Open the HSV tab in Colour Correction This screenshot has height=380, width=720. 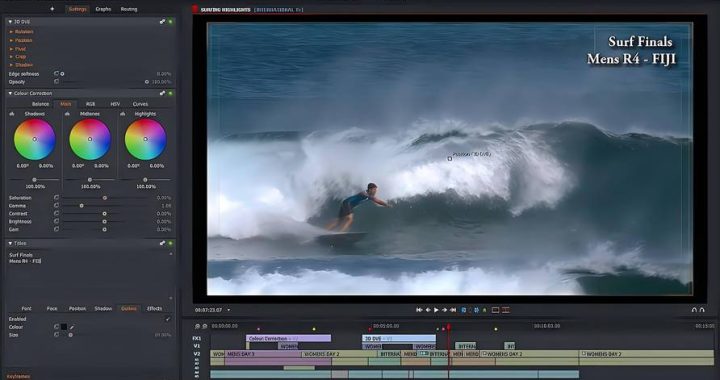point(115,104)
